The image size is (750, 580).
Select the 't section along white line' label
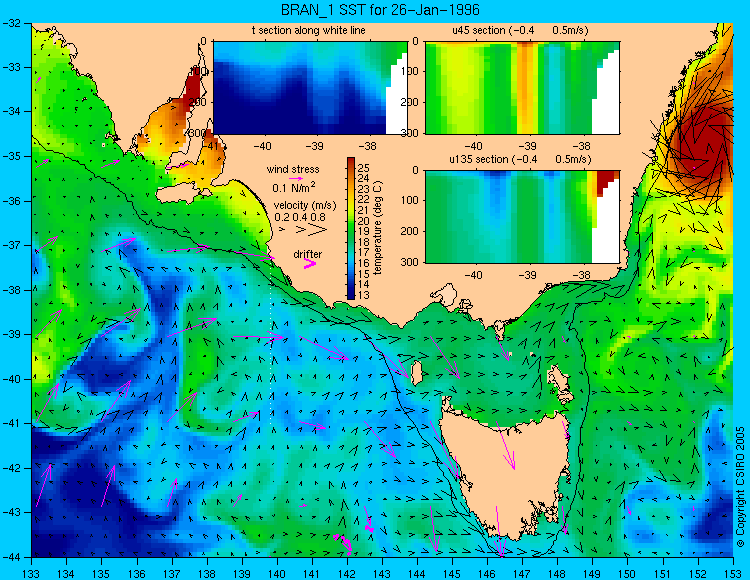click(309, 31)
